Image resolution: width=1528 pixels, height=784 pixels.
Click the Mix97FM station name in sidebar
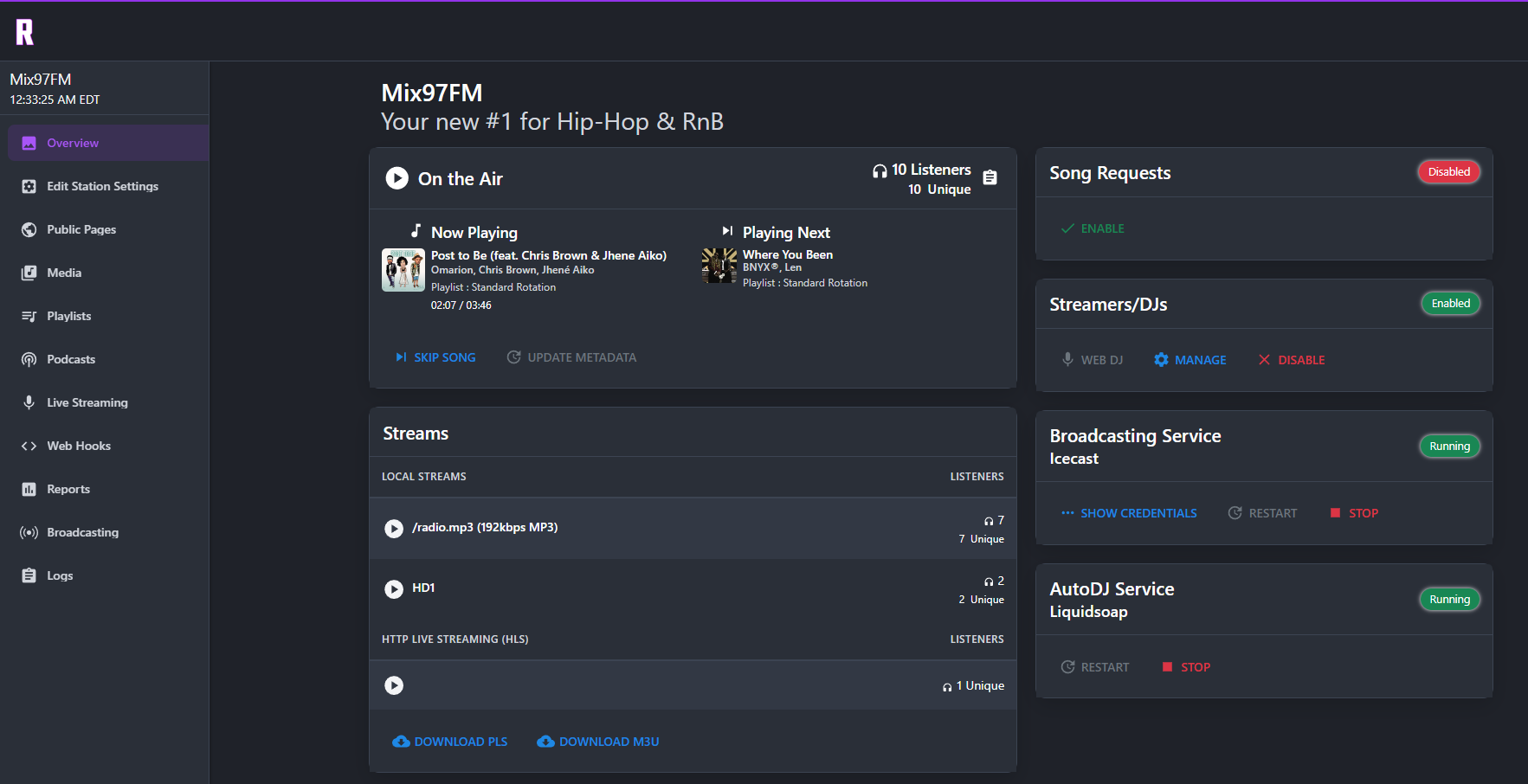tap(41, 79)
